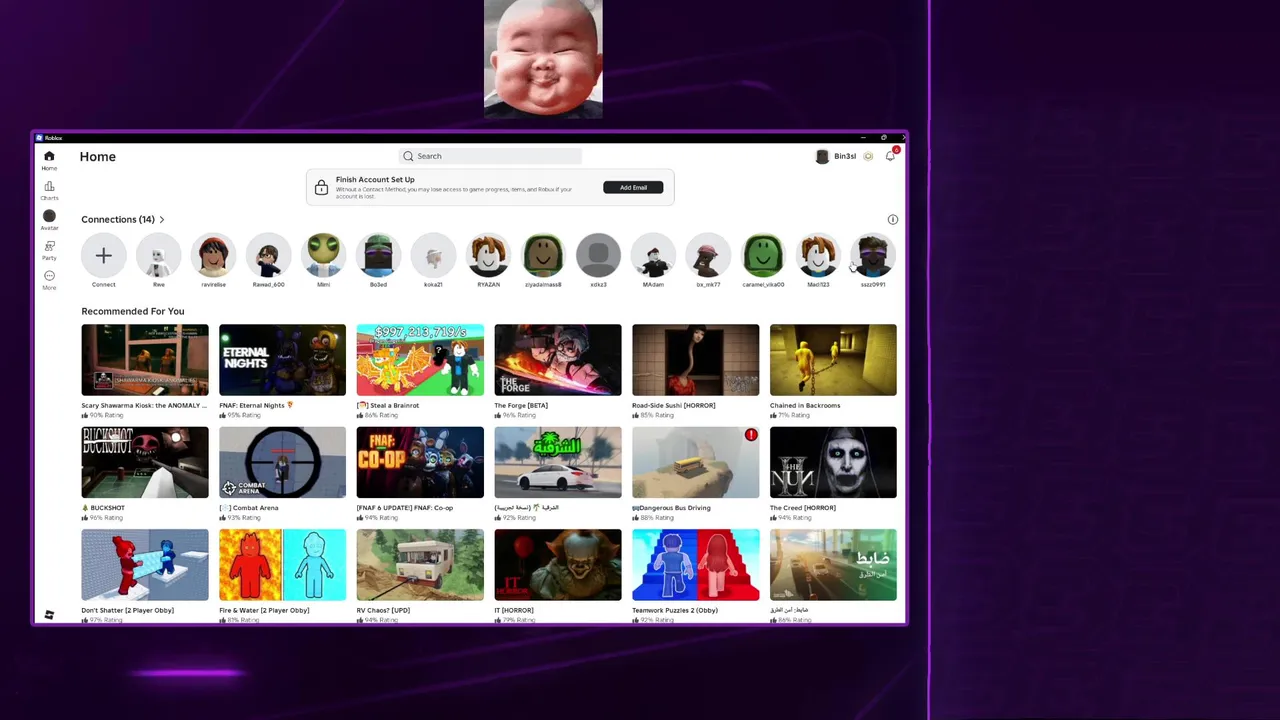The width and height of the screenshot is (1280, 720).
Task: Open connection caramel_vika00's avatar
Action: pos(763,256)
